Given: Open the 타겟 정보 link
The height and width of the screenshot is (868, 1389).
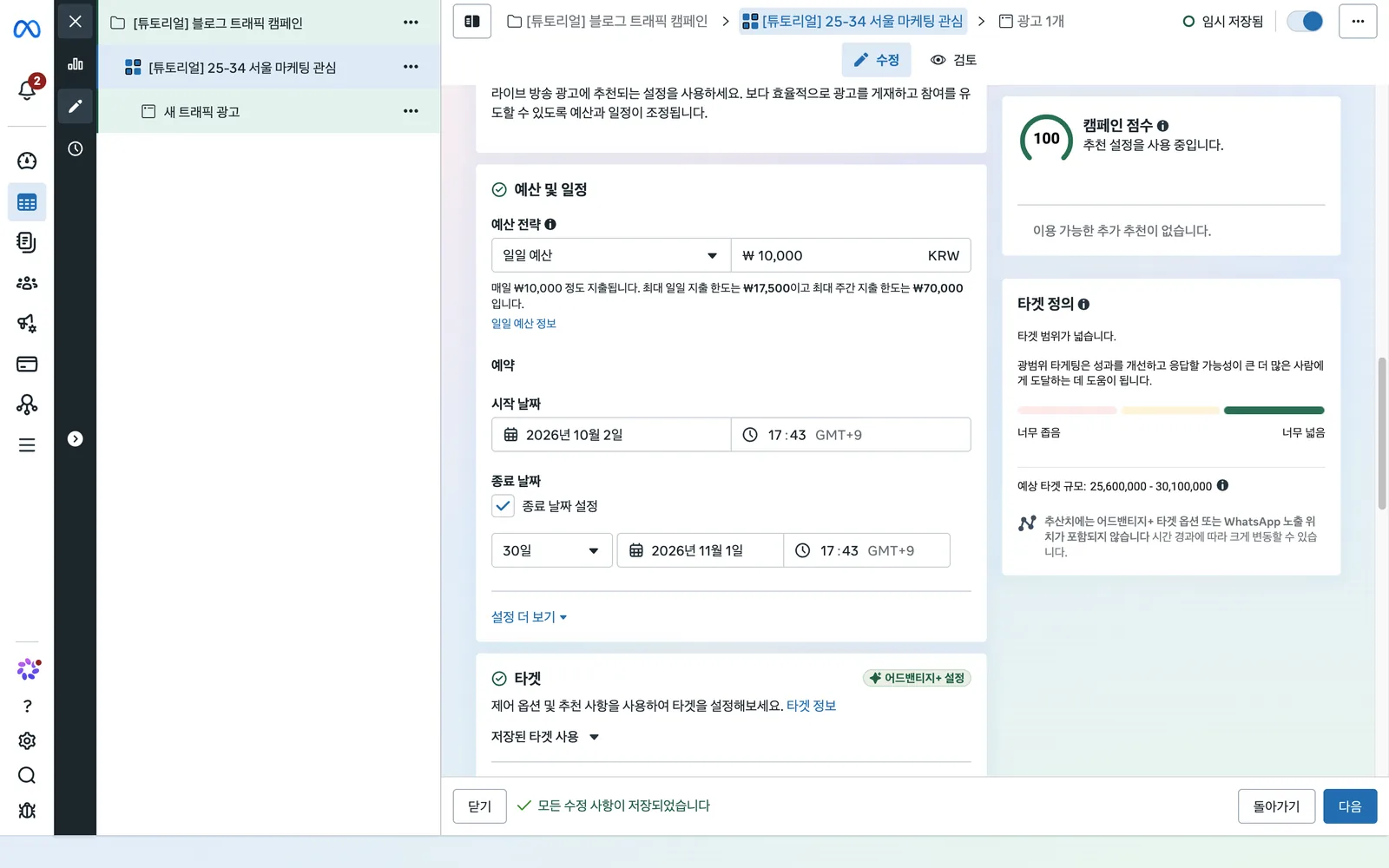Looking at the screenshot, I should point(811,706).
